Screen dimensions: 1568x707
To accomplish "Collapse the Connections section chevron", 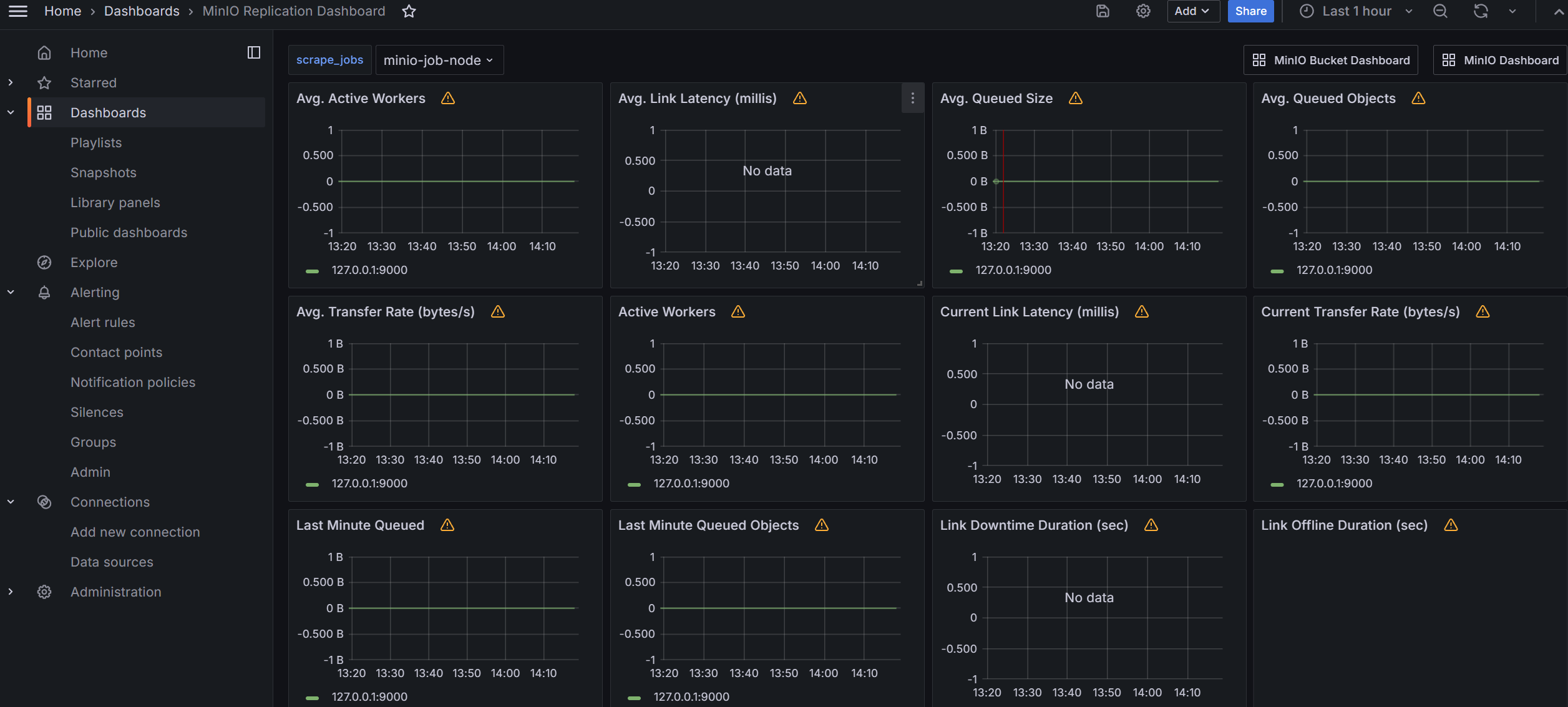I will tap(11, 502).
